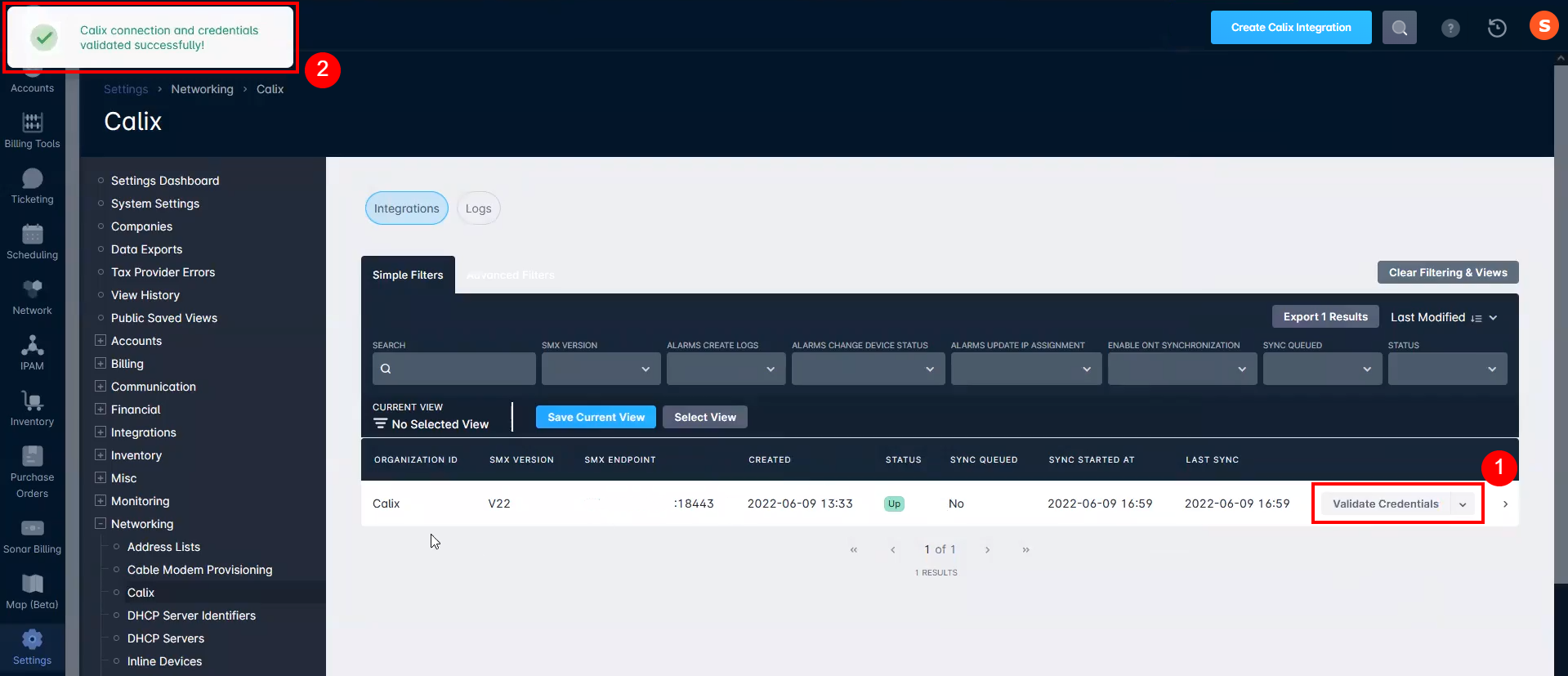Open the STATUS filter dropdown
Image resolution: width=1568 pixels, height=676 pixels.
(x=1447, y=369)
